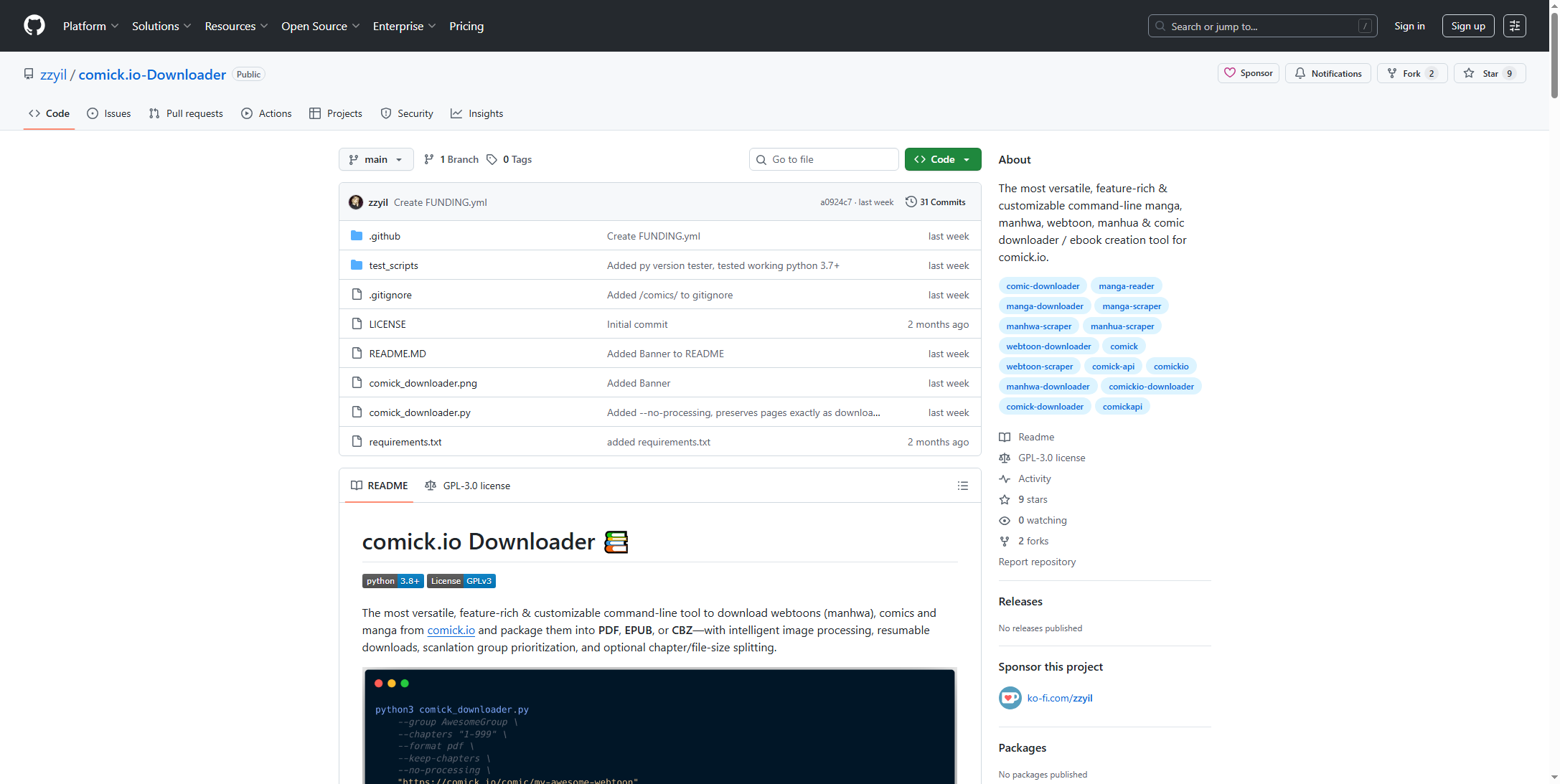The image size is (1560, 784).
Task: Expand the Resources menu
Action: coord(236,26)
